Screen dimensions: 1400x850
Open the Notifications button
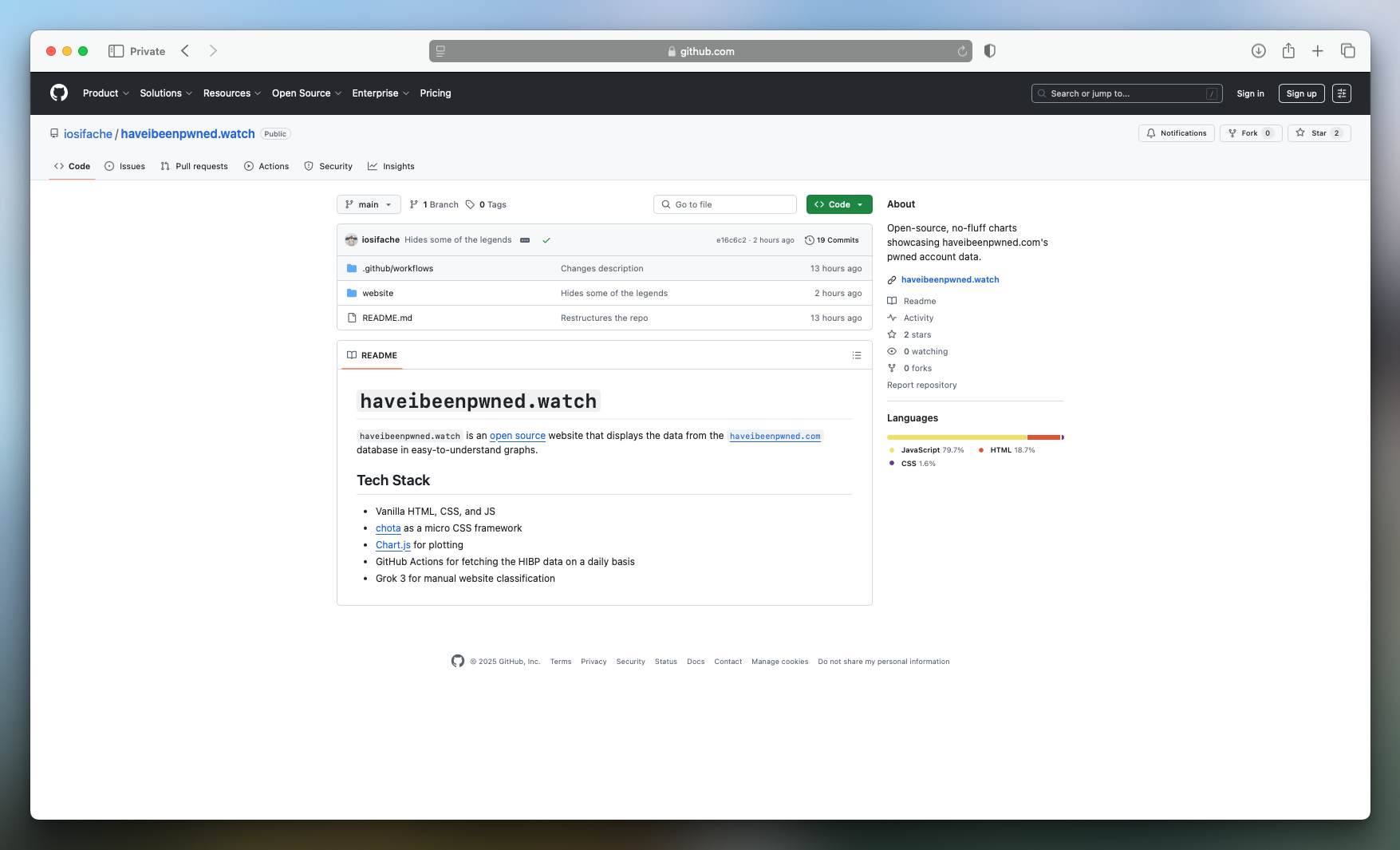(x=1176, y=133)
